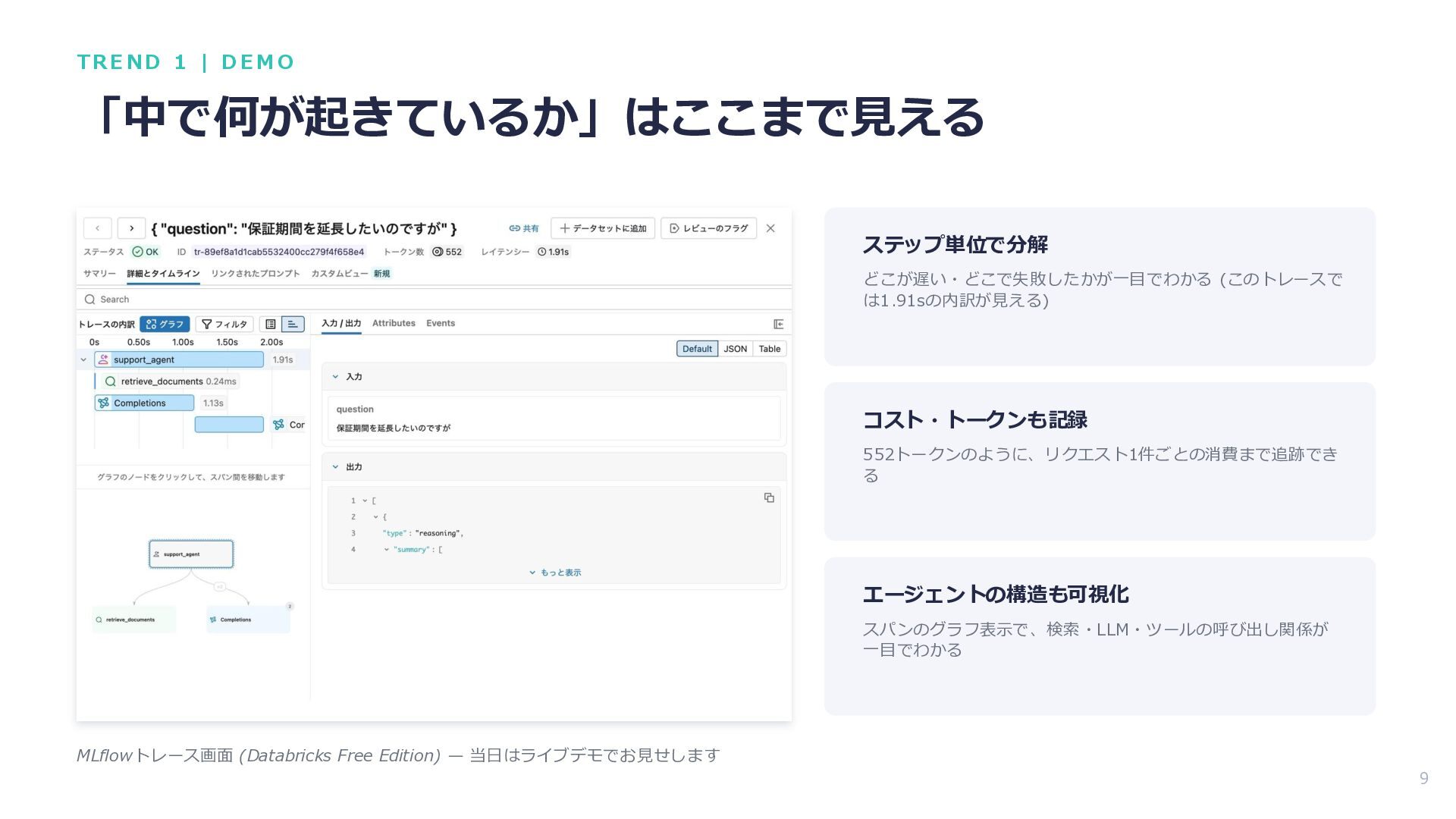Click もっと表示 to show more output
1456x819 pixels.
[x=555, y=573]
